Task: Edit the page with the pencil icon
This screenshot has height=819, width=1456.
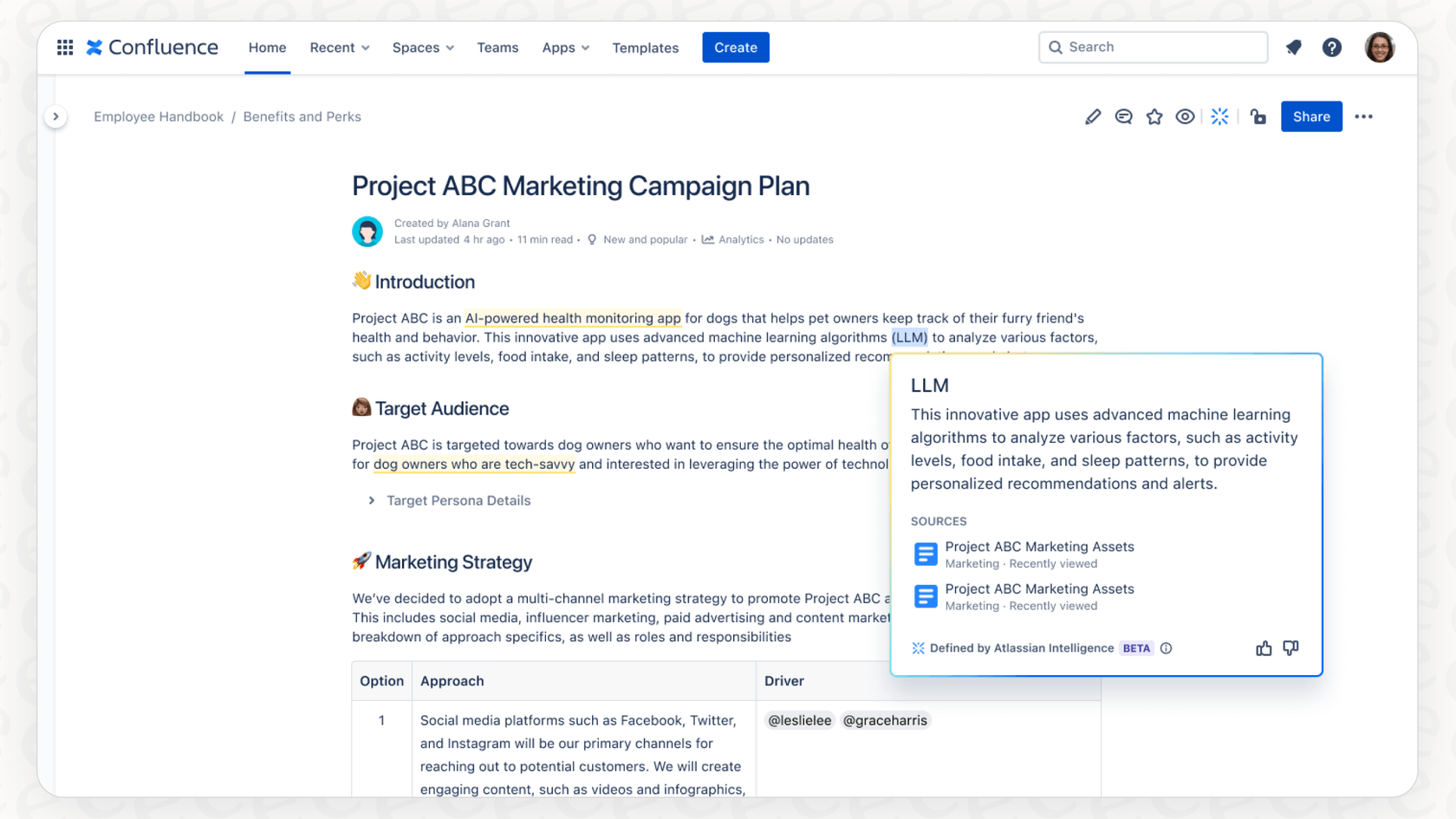Action: point(1092,116)
